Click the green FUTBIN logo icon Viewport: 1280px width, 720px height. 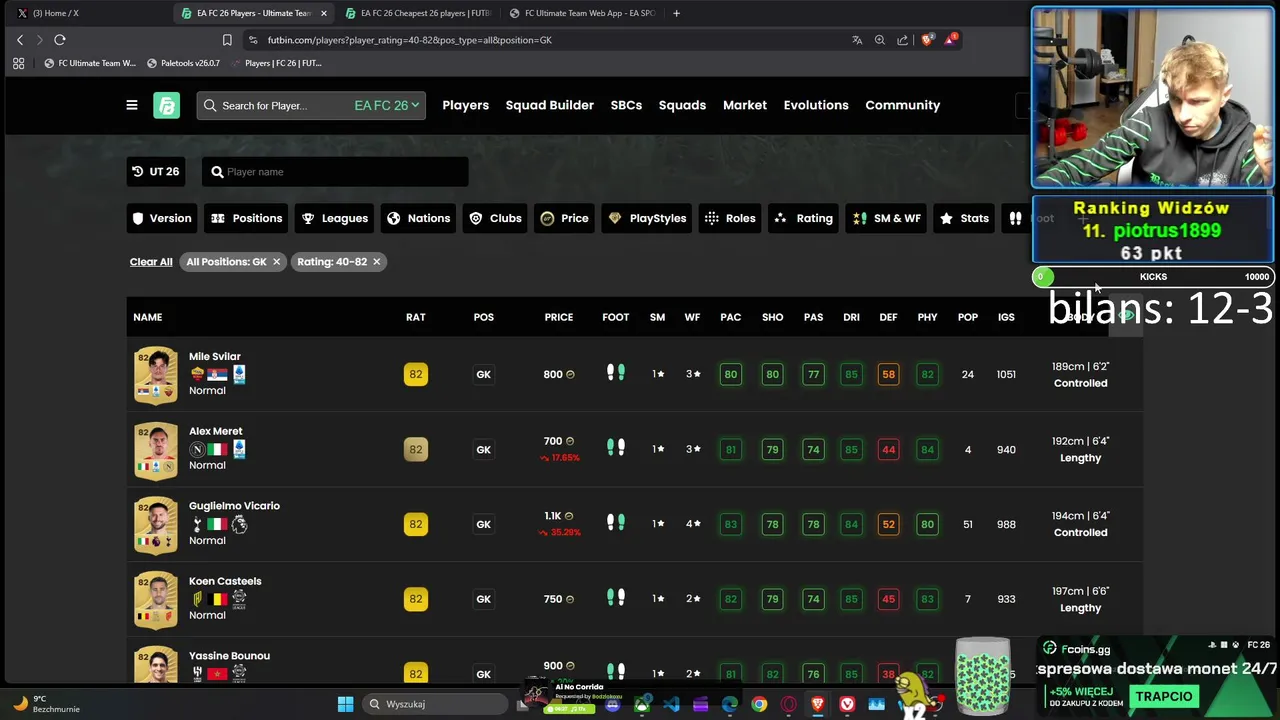166,105
